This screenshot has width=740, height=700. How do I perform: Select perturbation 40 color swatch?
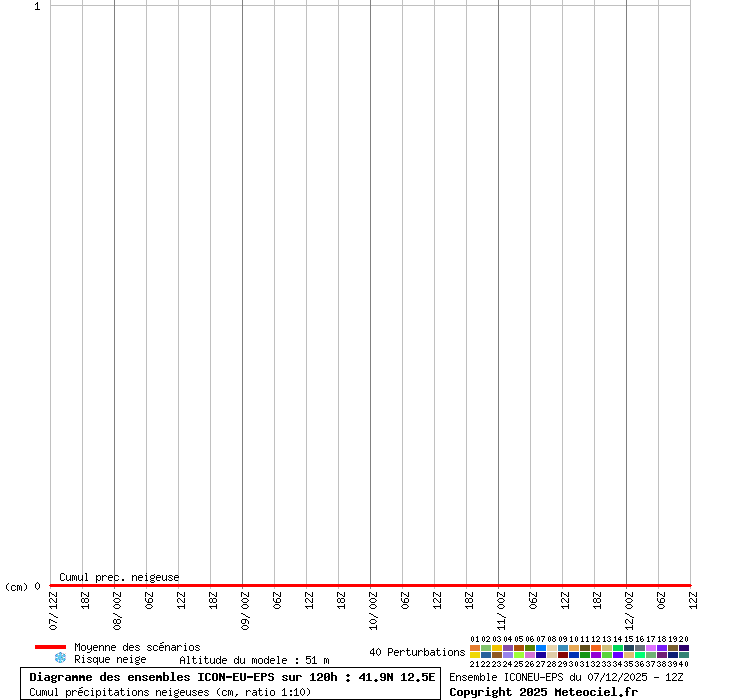pyautogui.click(x=684, y=655)
